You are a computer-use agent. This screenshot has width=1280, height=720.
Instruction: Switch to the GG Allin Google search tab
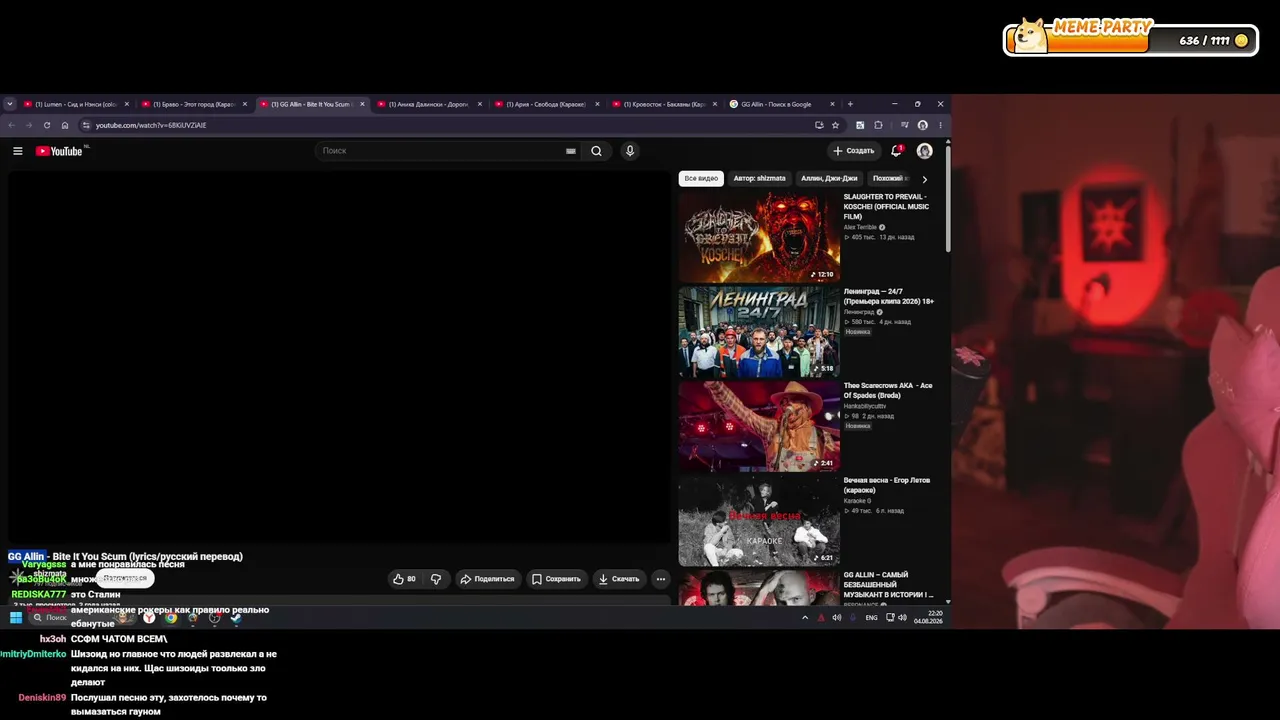[x=783, y=104]
